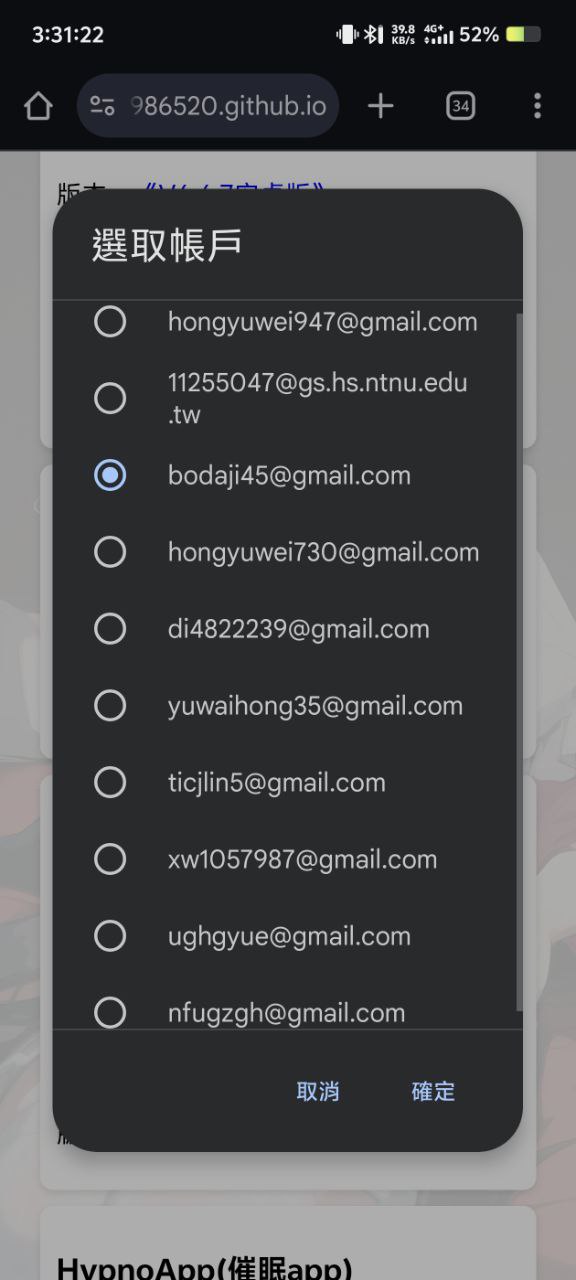Select the 11255047@gs.hs.ntnu.edu.tw account radio
Image resolution: width=576 pixels, height=1280 pixels.
pyautogui.click(x=110, y=399)
